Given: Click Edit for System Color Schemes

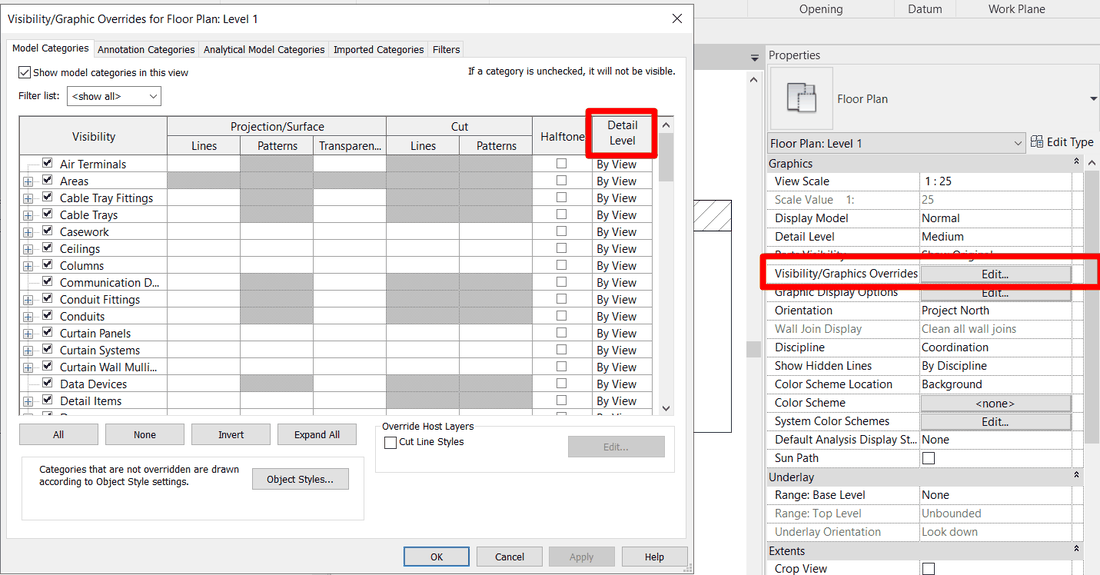Looking at the screenshot, I should [995, 421].
